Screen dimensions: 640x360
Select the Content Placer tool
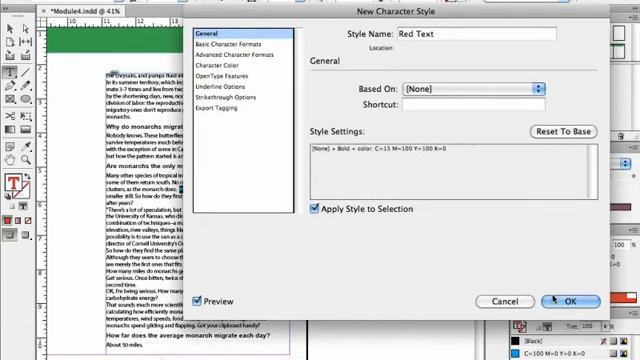(26, 56)
